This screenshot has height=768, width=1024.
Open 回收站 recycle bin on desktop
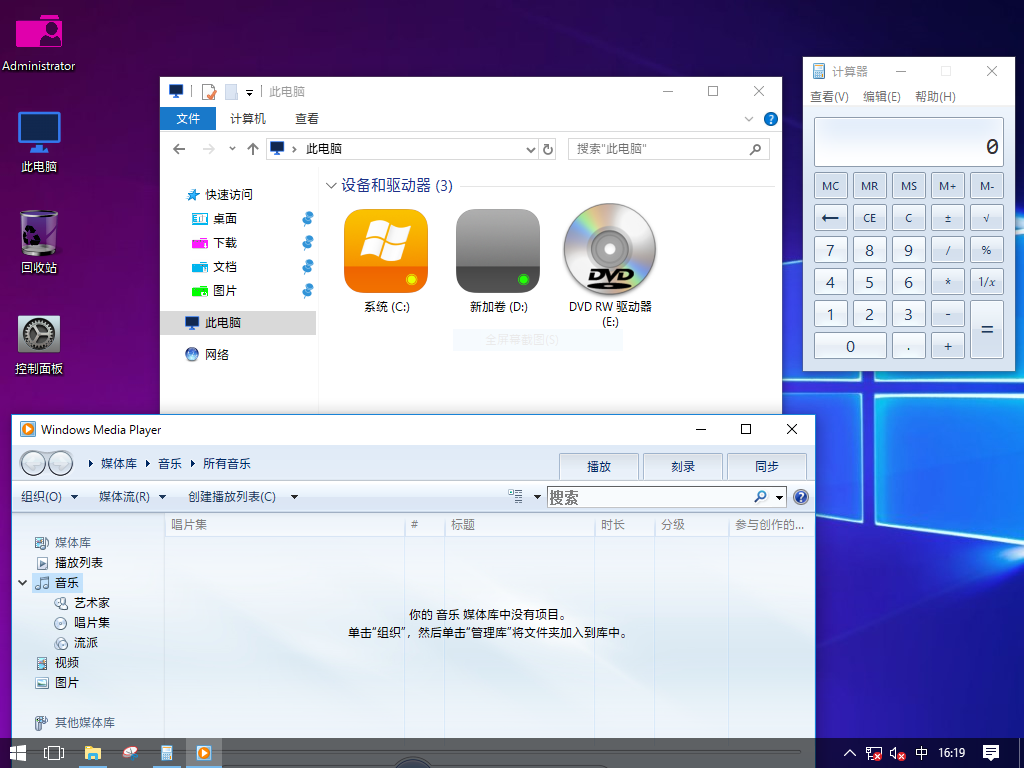pyautogui.click(x=39, y=233)
